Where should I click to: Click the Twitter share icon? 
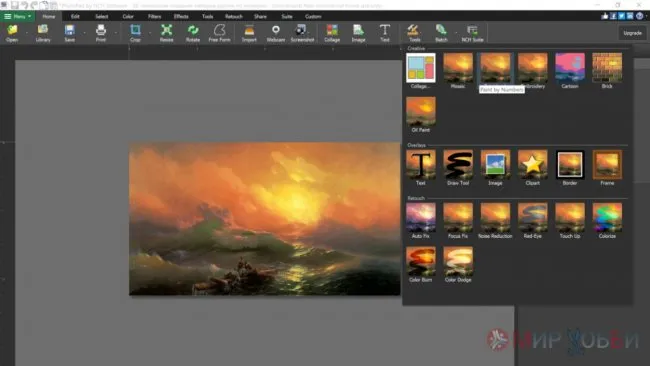pyautogui.click(x=621, y=16)
